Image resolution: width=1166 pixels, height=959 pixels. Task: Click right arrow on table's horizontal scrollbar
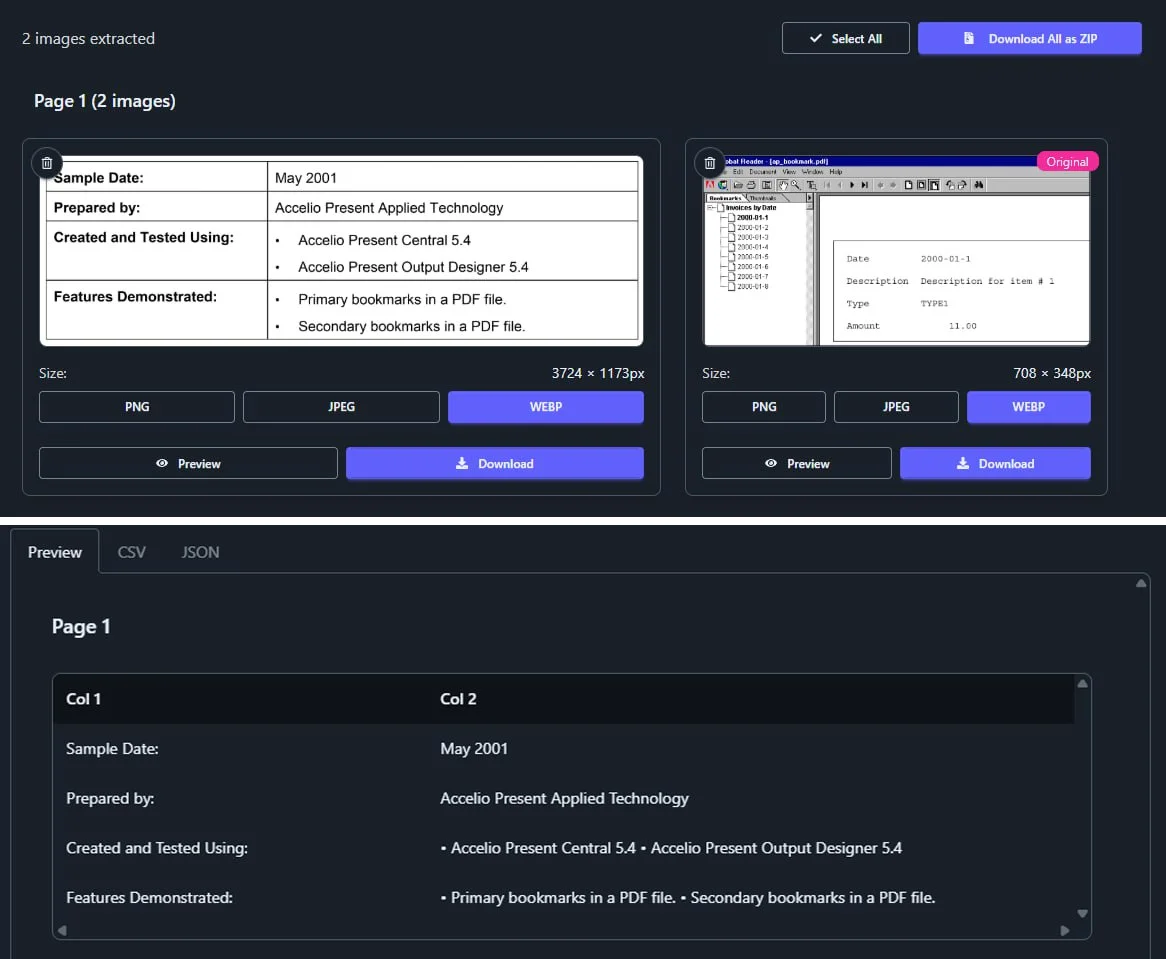click(1064, 931)
